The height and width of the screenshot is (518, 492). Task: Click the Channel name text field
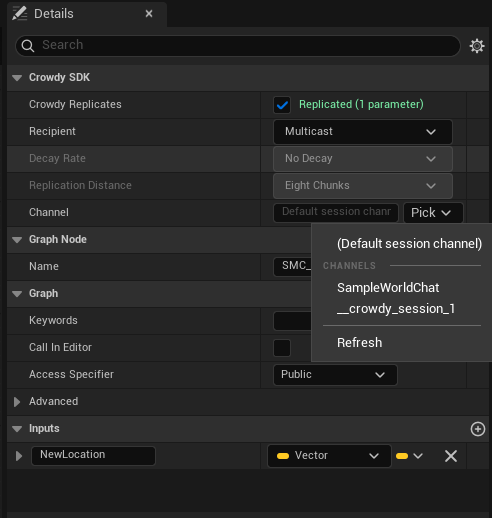[x=336, y=213]
